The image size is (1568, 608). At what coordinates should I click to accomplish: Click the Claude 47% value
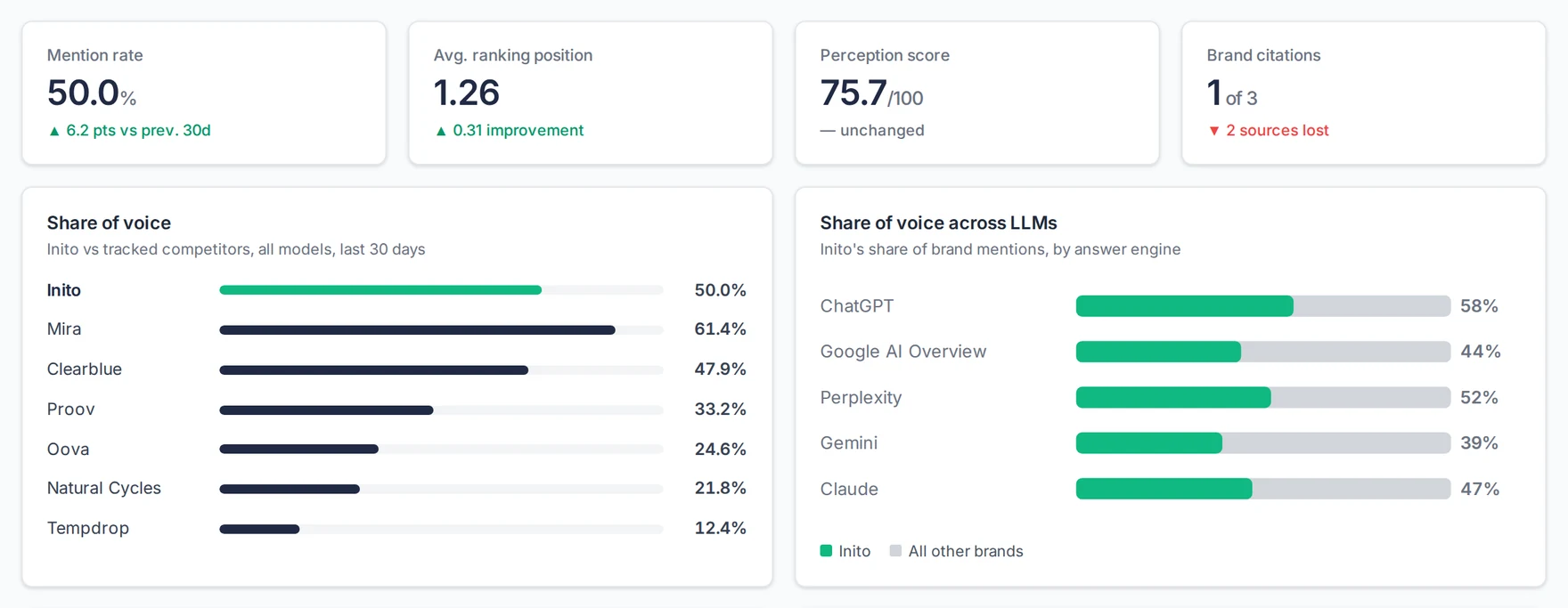click(x=1480, y=490)
